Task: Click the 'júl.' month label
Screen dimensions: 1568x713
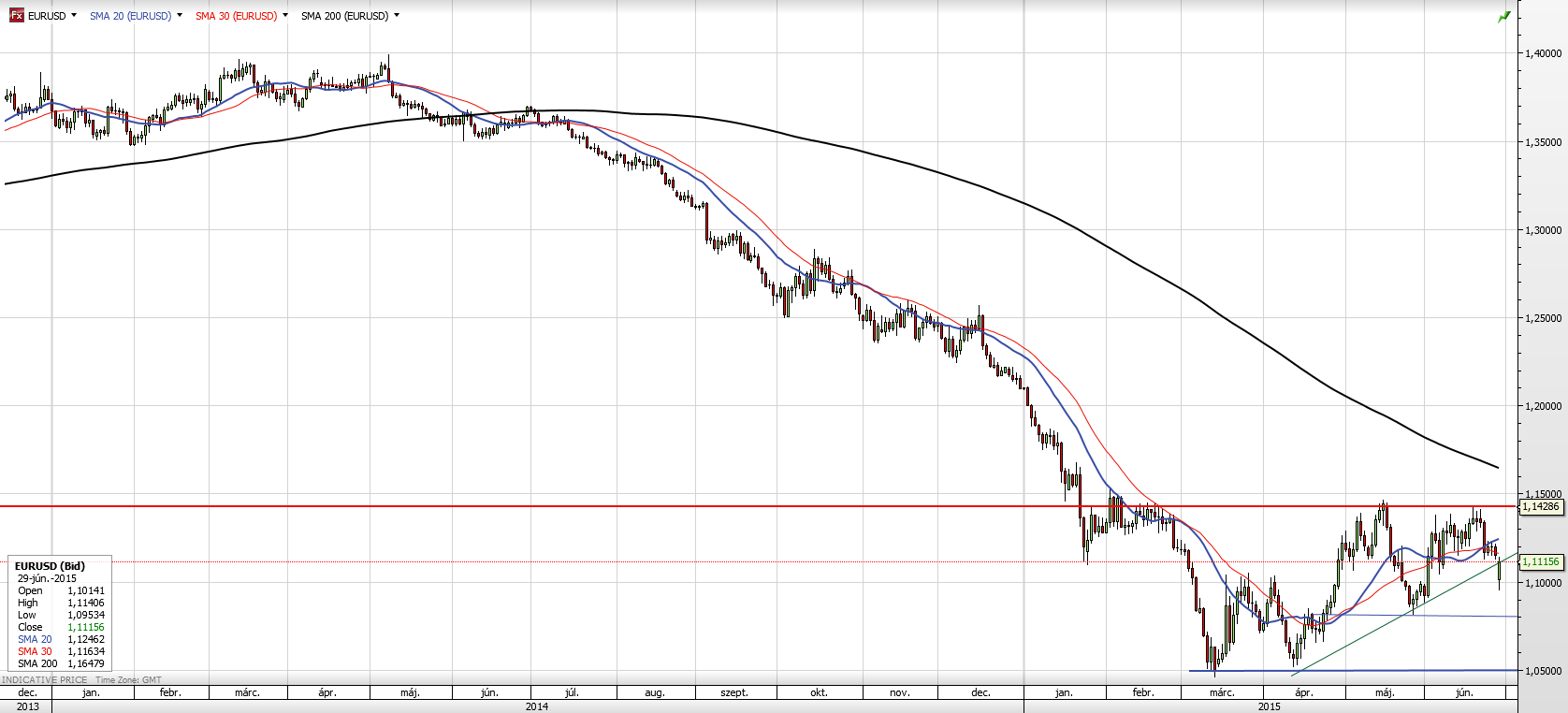Action: [572, 692]
